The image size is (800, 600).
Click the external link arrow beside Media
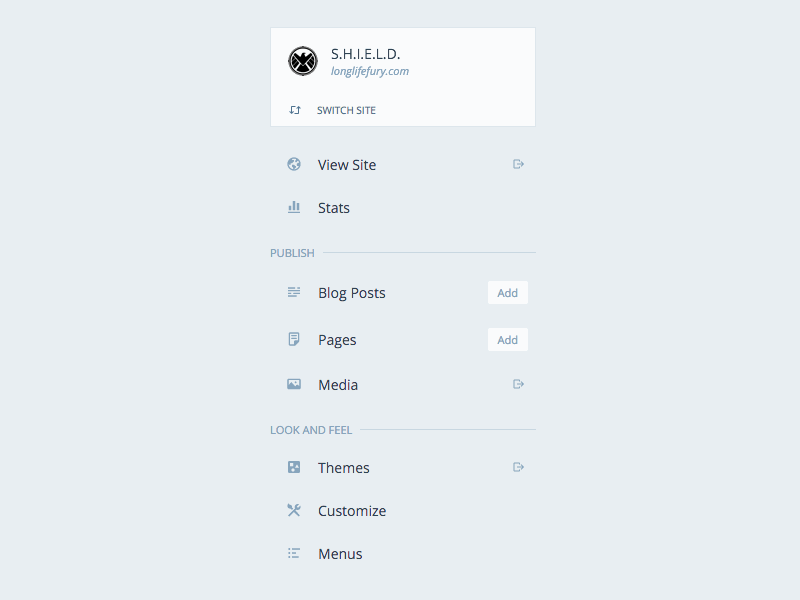tap(519, 384)
